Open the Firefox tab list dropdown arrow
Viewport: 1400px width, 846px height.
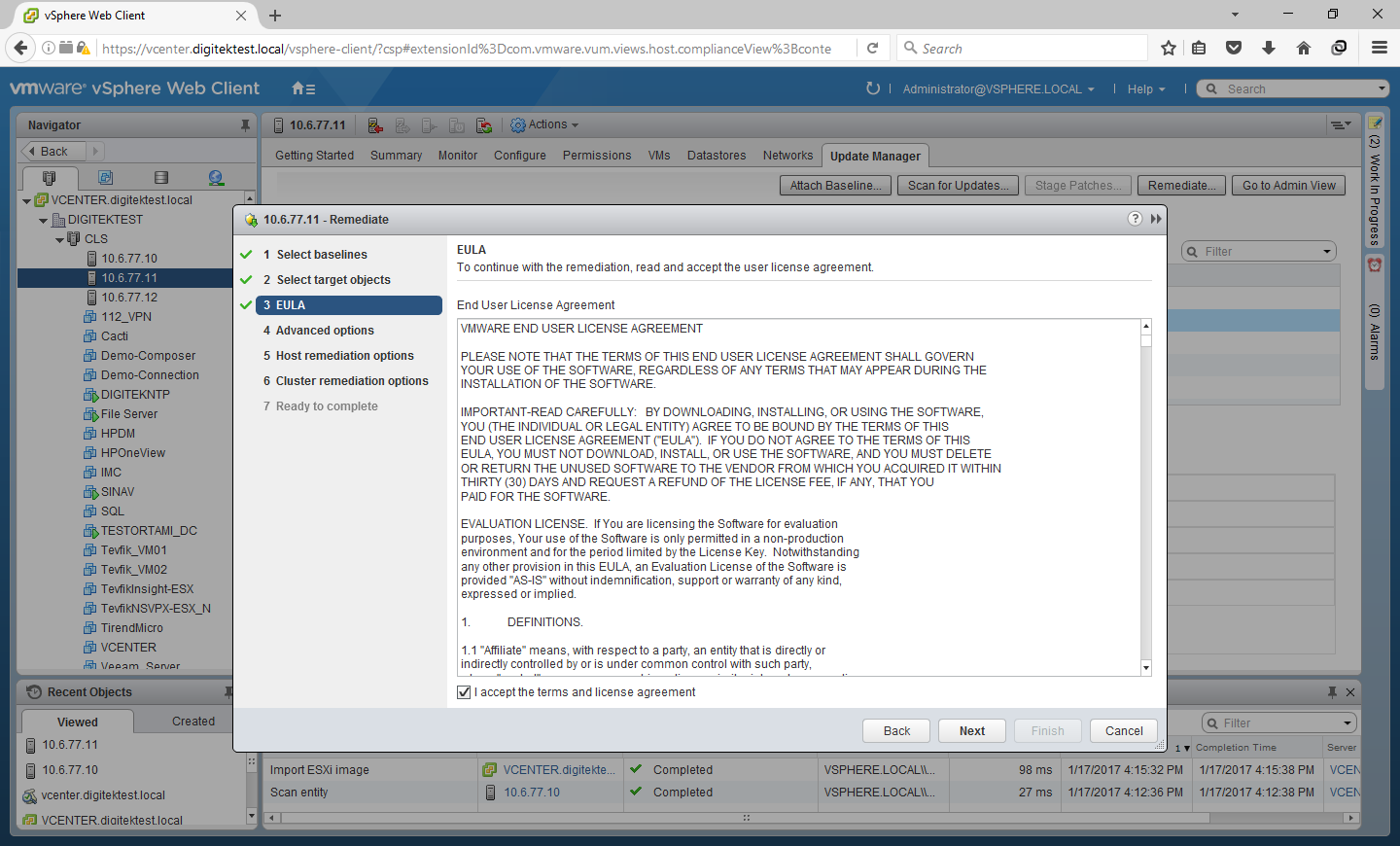1235,15
